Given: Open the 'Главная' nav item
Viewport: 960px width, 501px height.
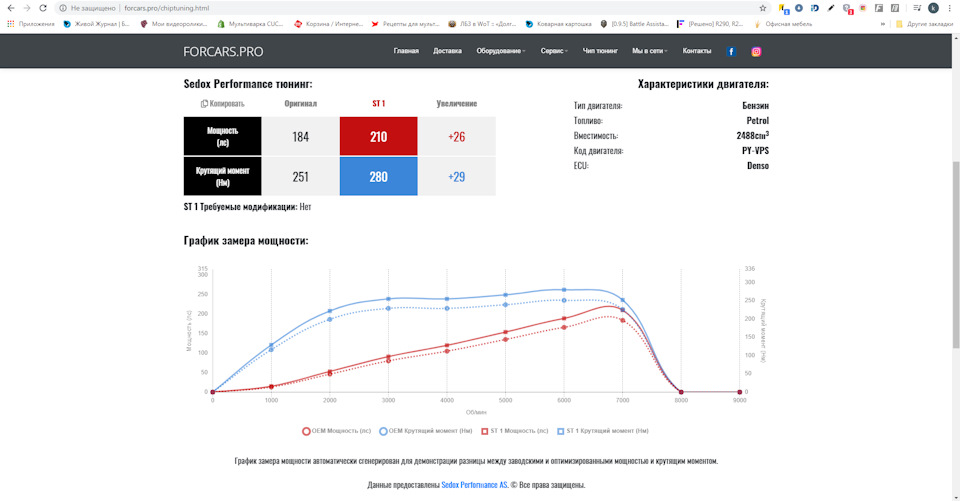Looking at the screenshot, I should point(406,51).
